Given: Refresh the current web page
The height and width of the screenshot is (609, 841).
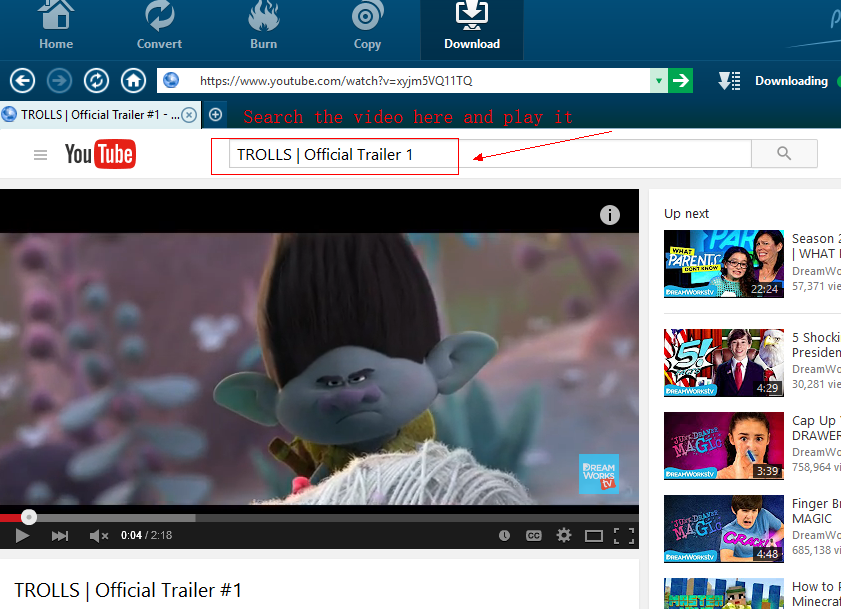Looking at the screenshot, I should [x=97, y=81].
